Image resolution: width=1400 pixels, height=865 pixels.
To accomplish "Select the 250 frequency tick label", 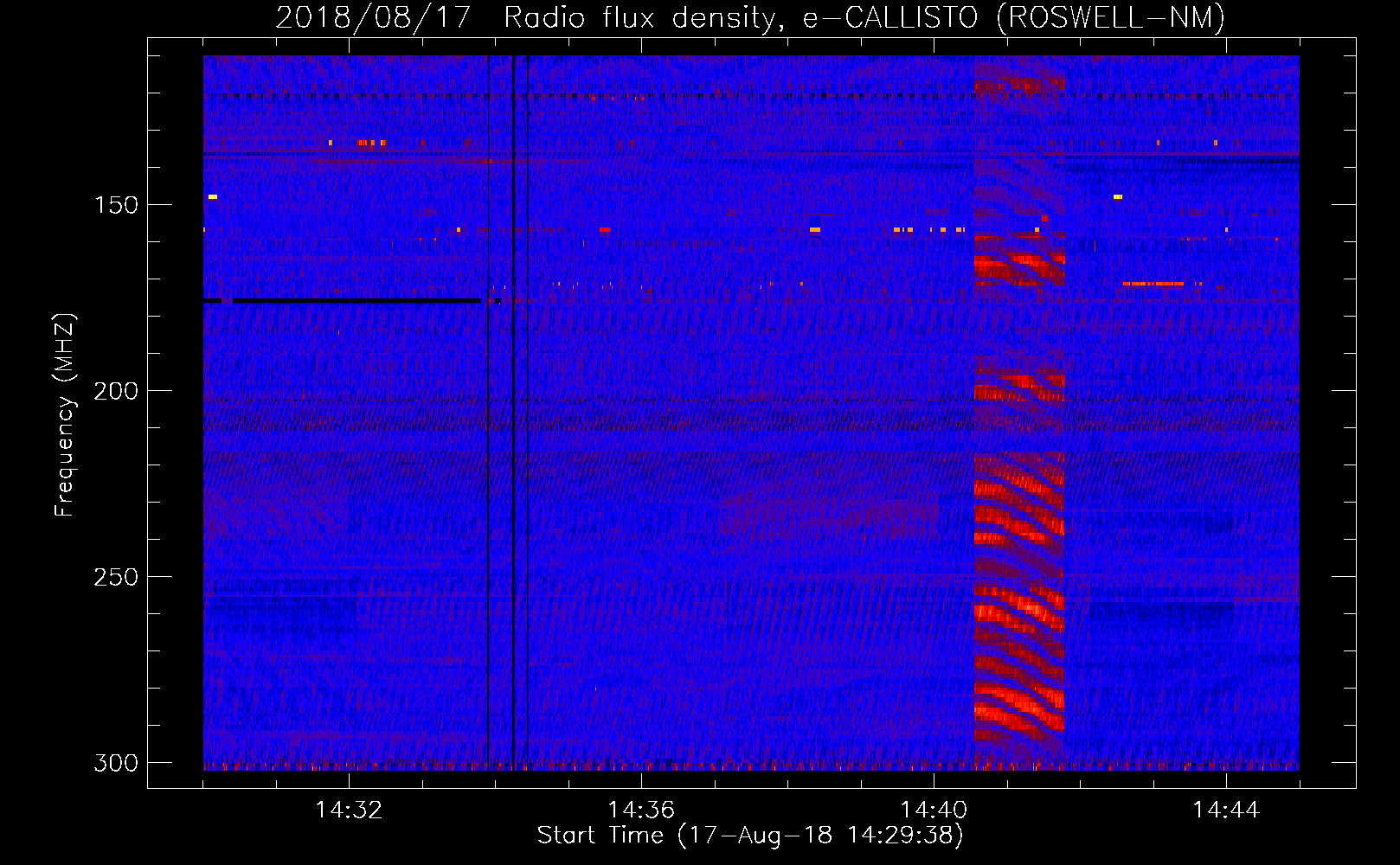I will (116, 577).
